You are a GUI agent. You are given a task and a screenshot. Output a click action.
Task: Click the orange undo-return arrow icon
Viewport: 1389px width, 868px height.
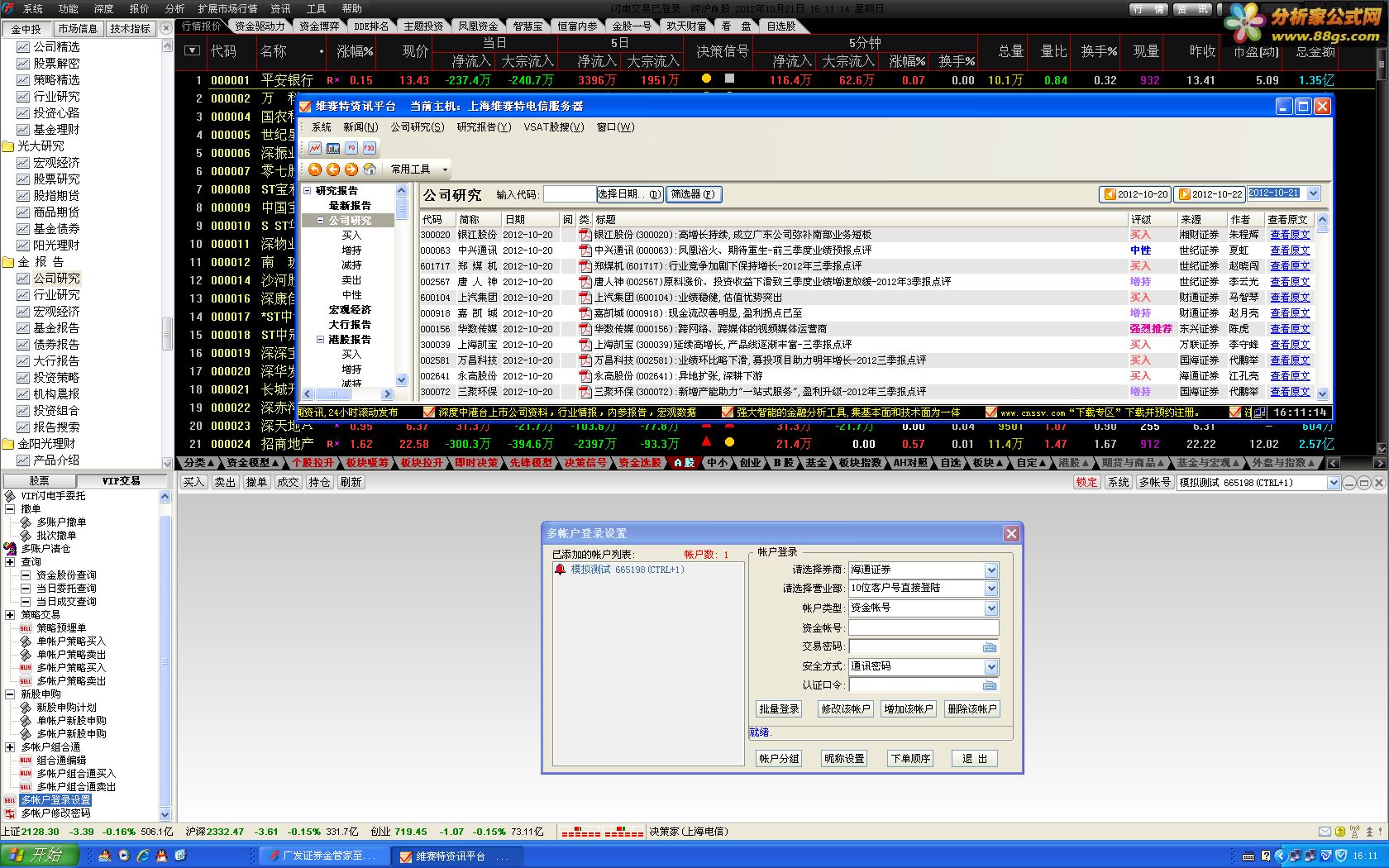tap(315, 169)
